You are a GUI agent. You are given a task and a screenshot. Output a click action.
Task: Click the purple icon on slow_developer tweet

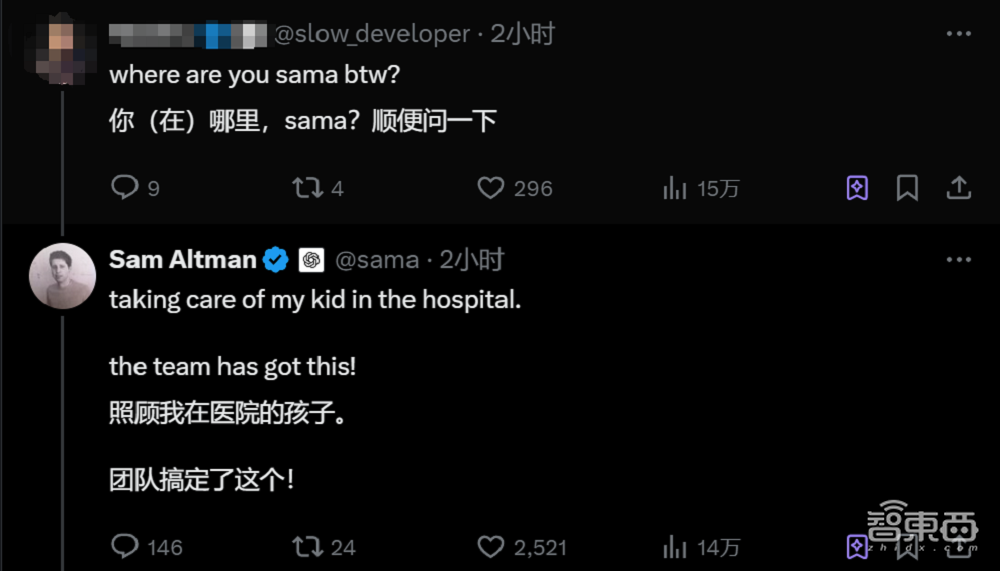pyautogui.click(x=857, y=188)
